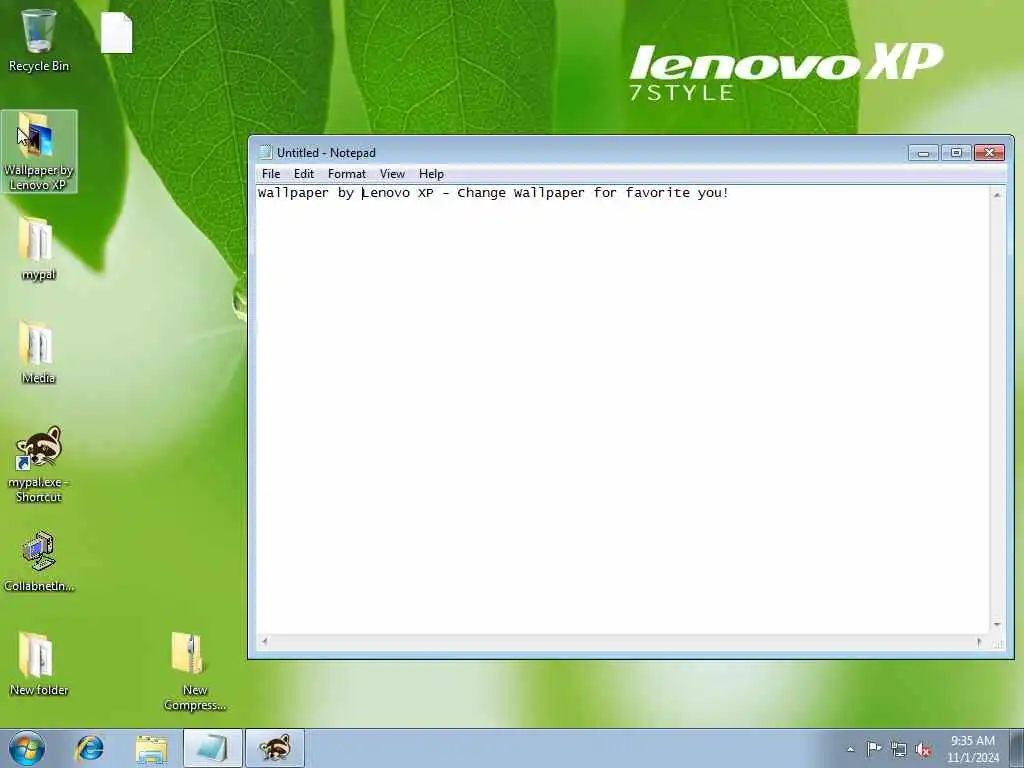The height and width of the screenshot is (768, 1024).
Task: Open the View menu in Notepad
Action: (392, 174)
